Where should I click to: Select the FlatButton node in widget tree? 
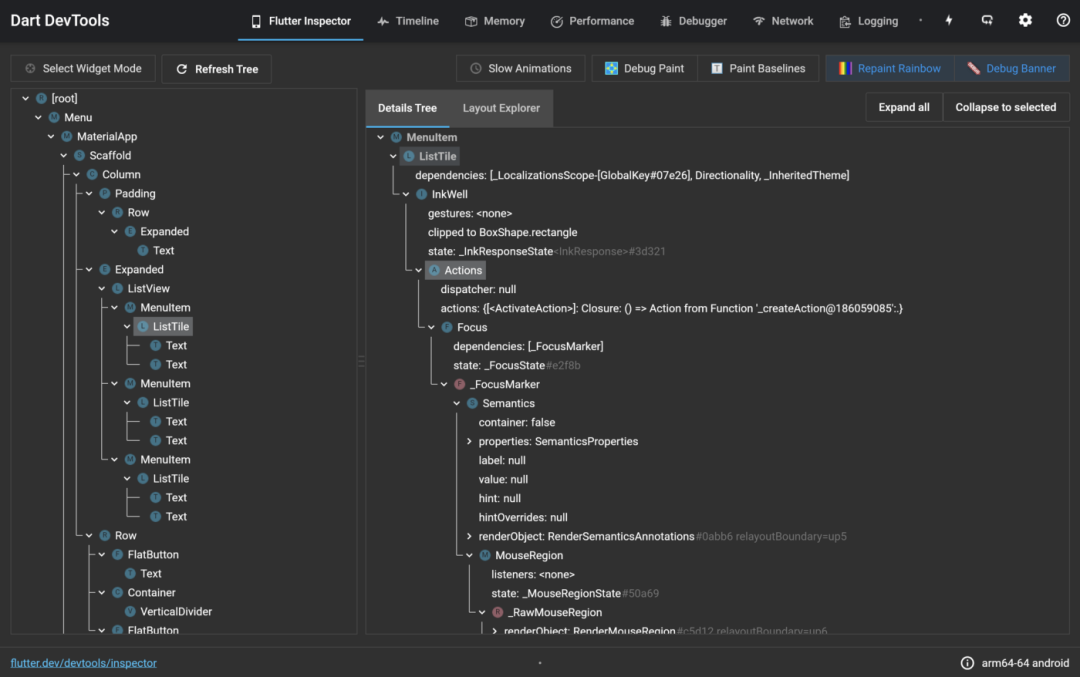(153, 555)
